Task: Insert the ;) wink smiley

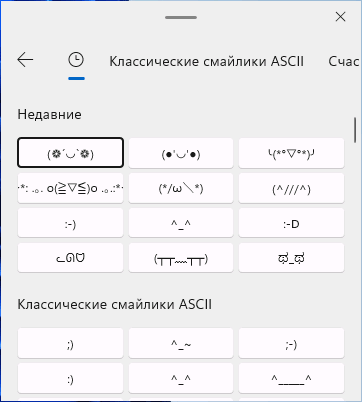Action: (70, 343)
